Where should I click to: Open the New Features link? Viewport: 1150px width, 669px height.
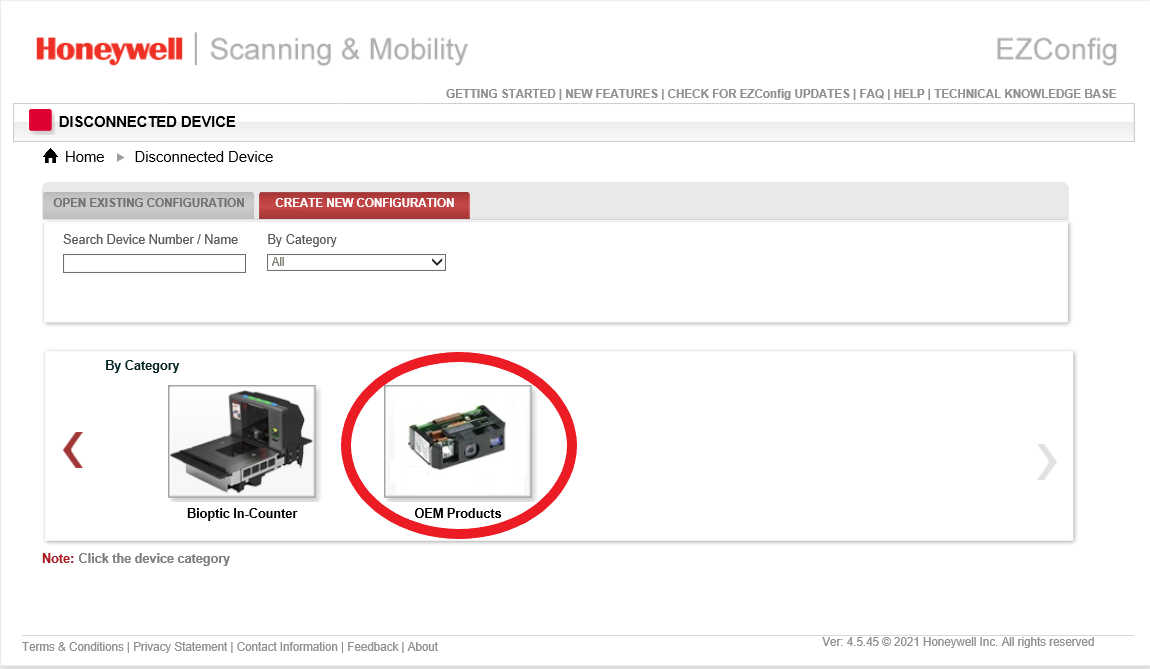[x=611, y=94]
